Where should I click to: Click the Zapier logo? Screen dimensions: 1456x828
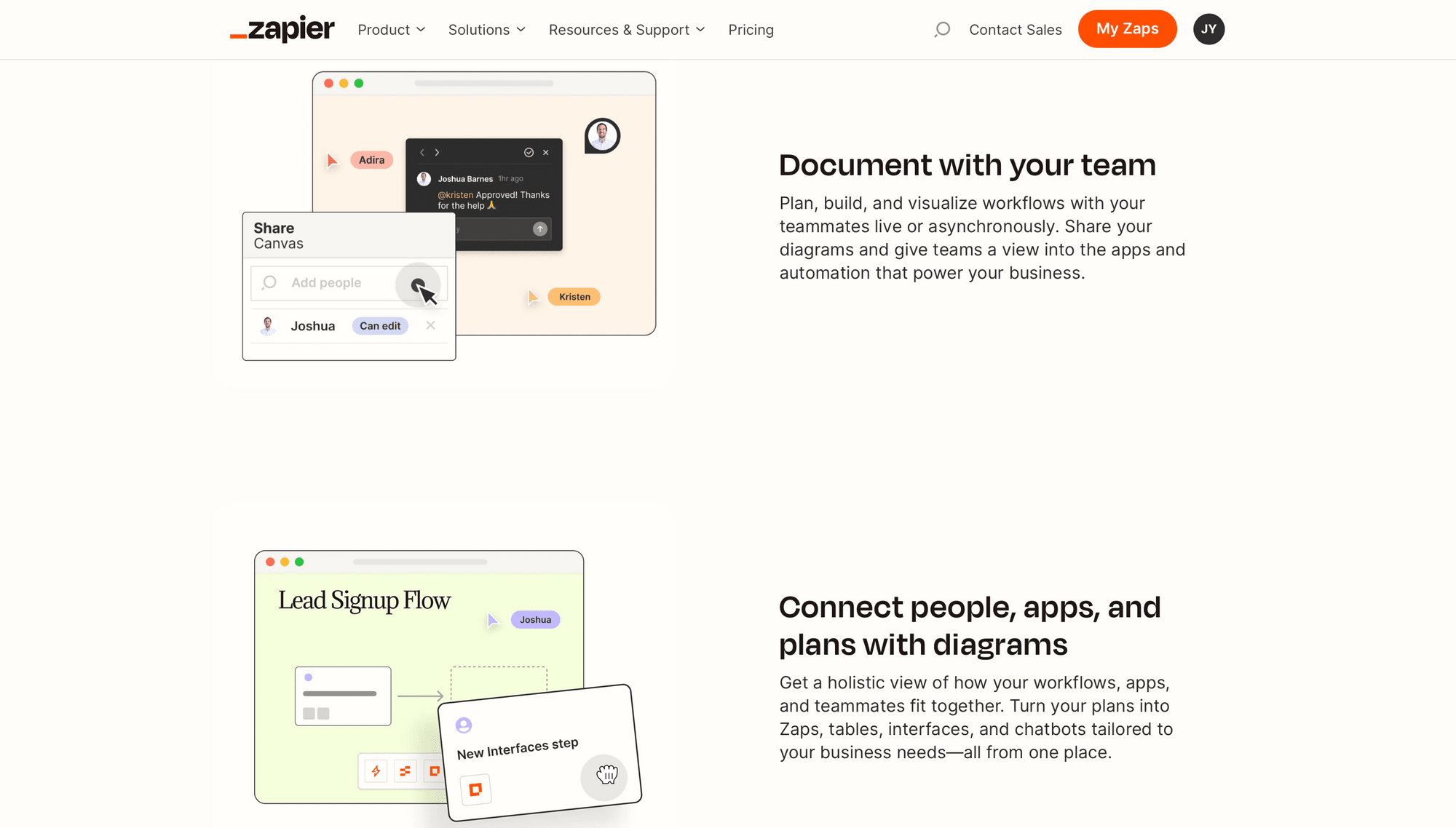[x=282, y=29]
